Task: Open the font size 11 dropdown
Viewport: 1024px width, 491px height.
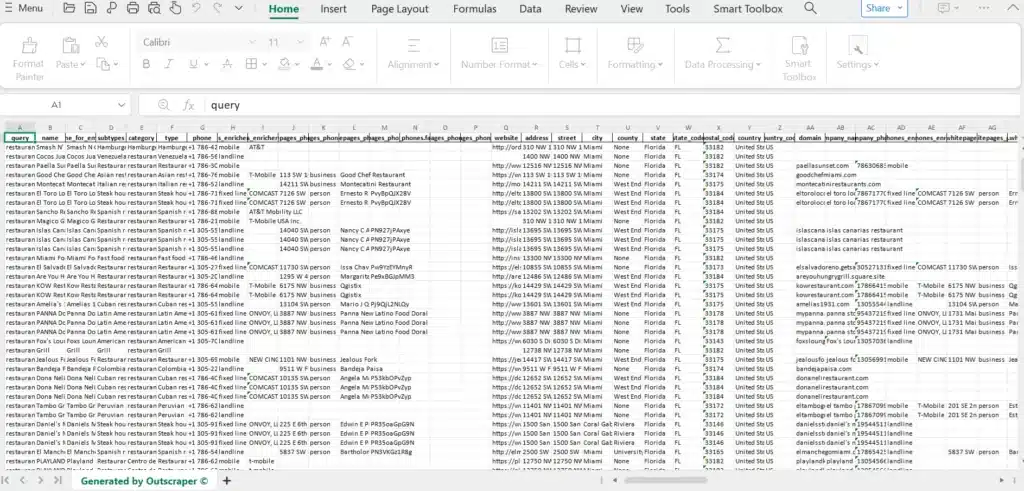Action: [300, 42]
